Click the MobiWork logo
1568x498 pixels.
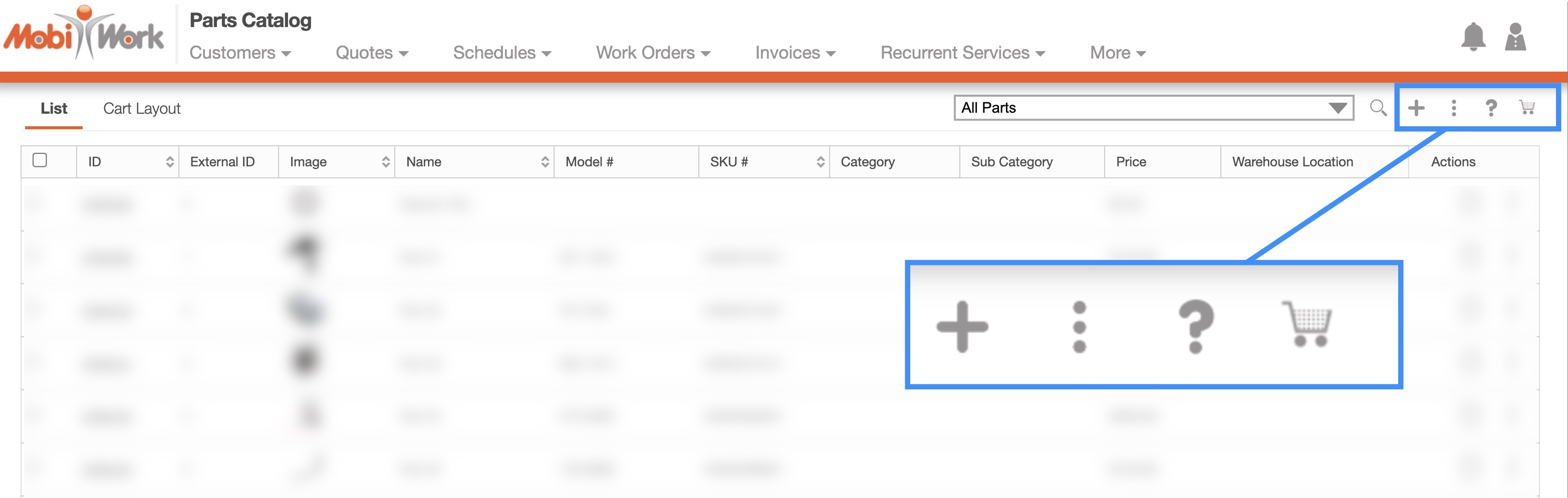pyautogui.click(x=84, y=34)
